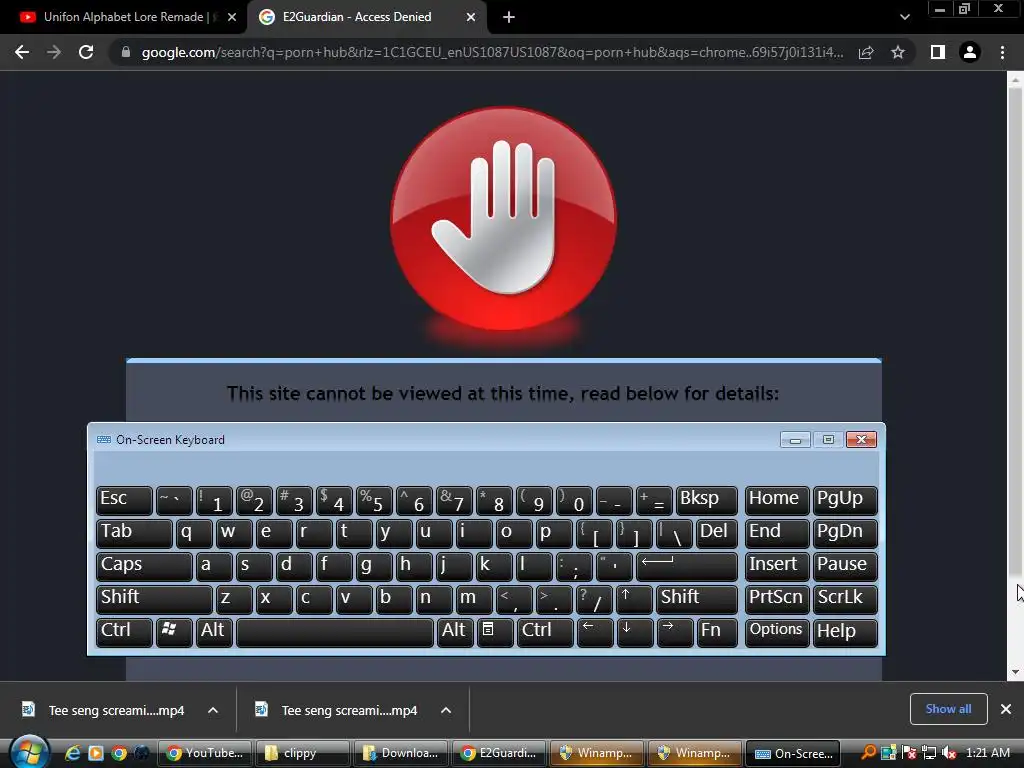This screenshot has height=768, width=1024.
Task: Select the E2Guardian - Access Denied tab
Action: [x=357, y=17]
